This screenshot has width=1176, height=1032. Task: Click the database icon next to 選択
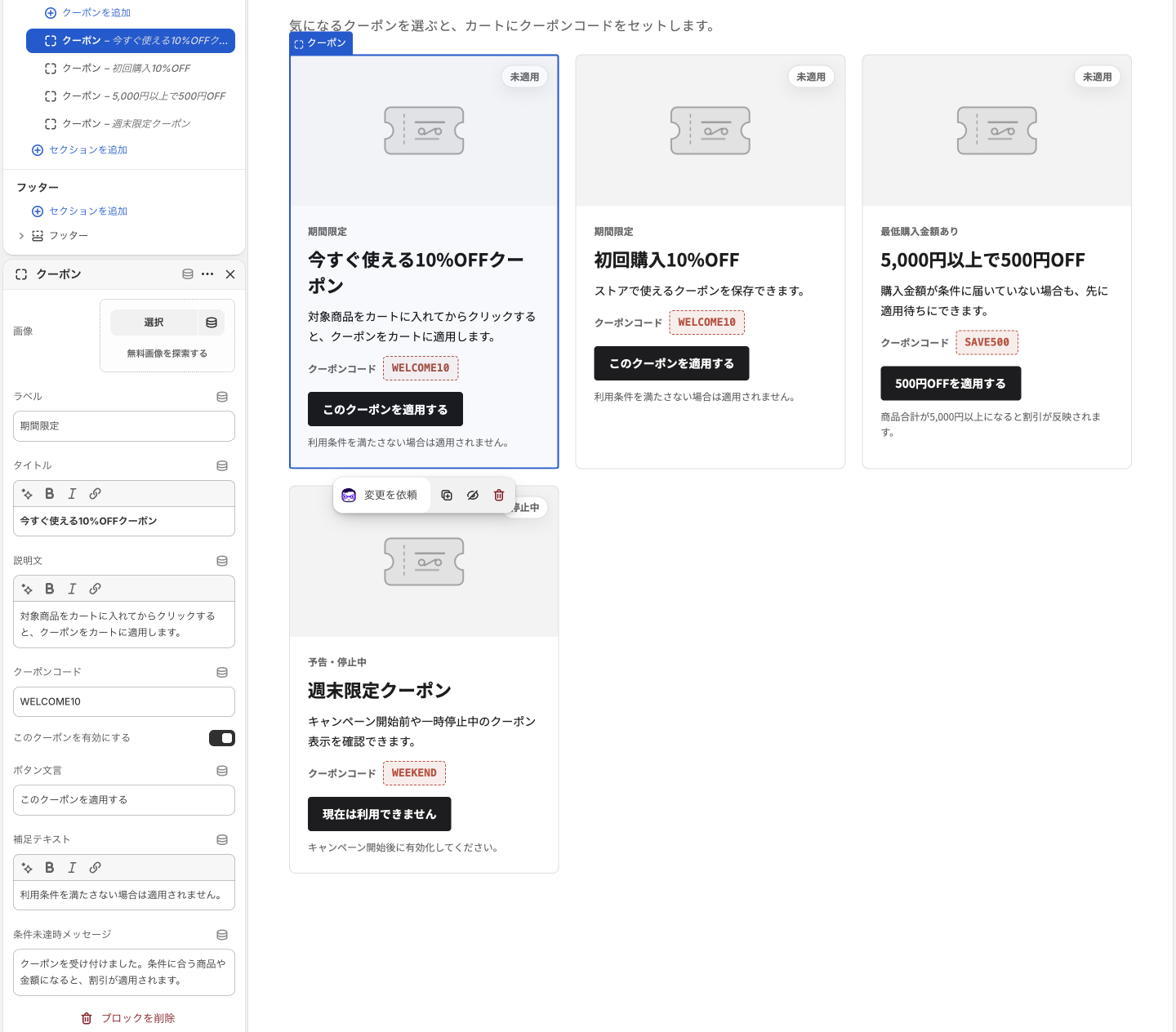[x=212, y=322]
